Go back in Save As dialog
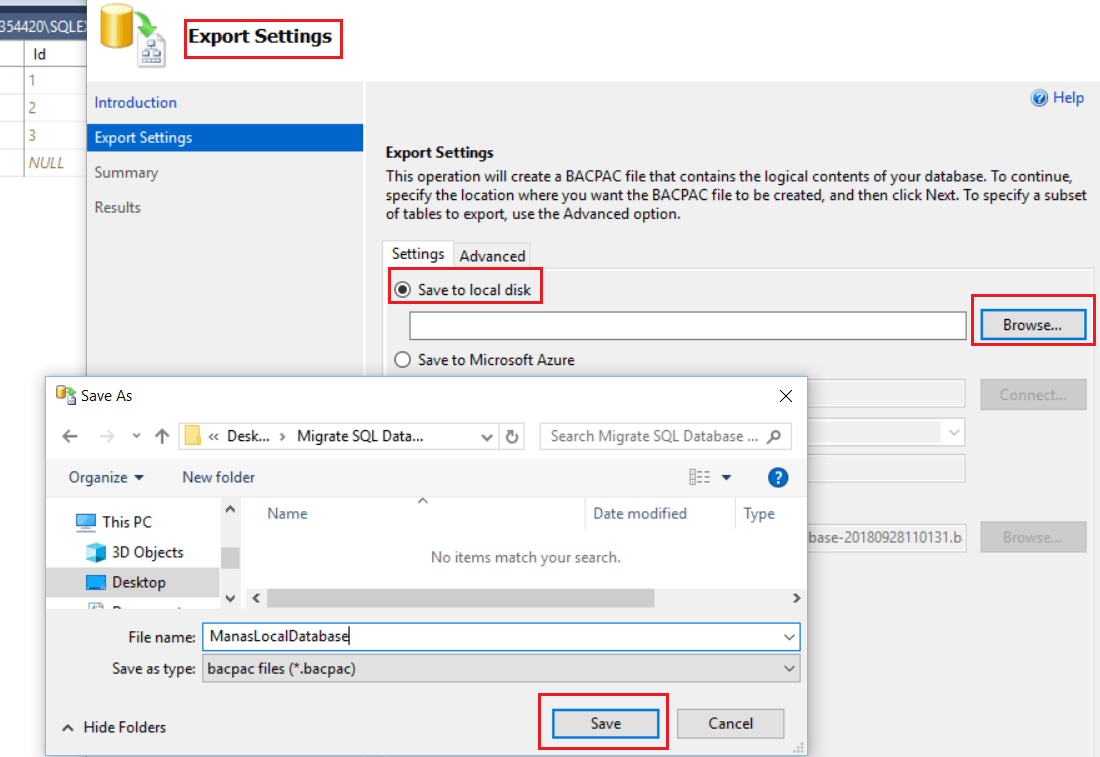The width and height of the screenshot is (1100, 757). coord(70,436)
